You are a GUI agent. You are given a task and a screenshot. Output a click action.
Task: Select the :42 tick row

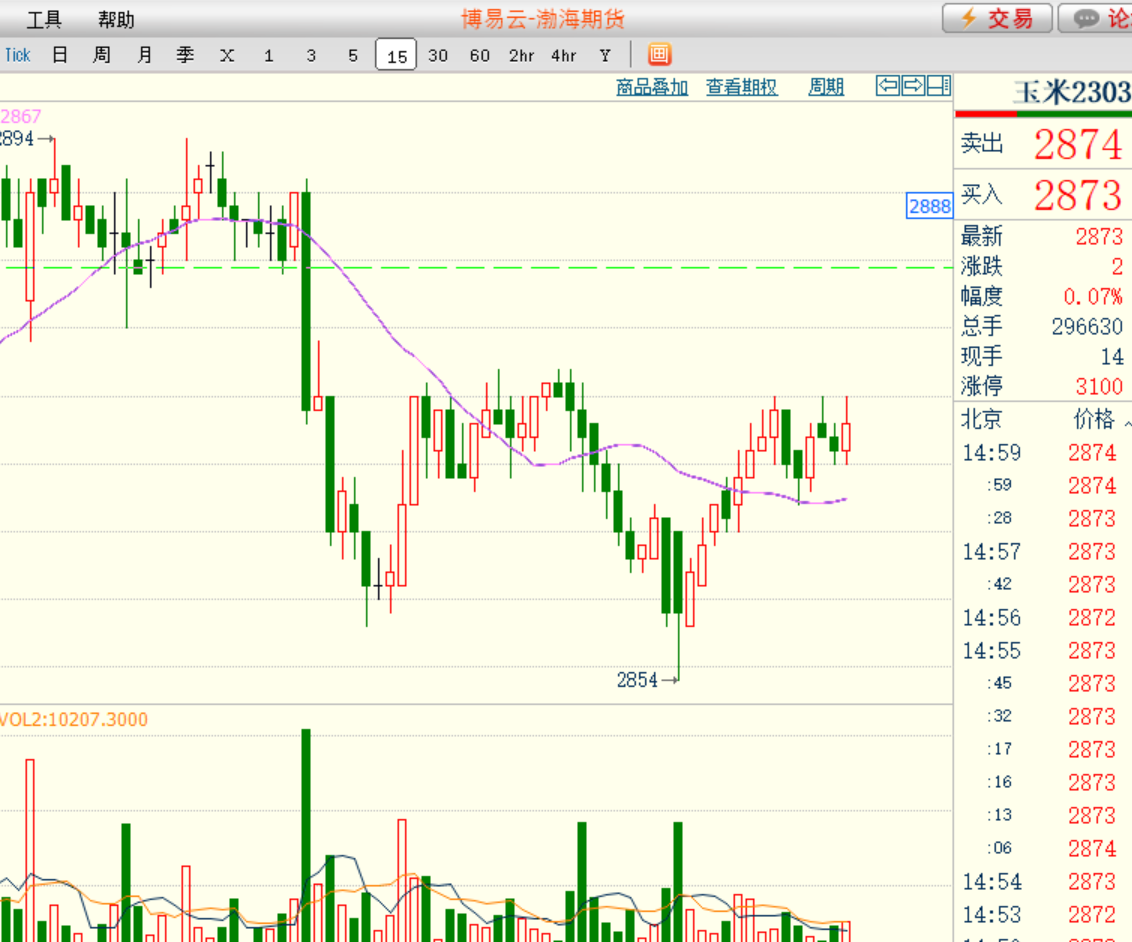pos(1042,585)
